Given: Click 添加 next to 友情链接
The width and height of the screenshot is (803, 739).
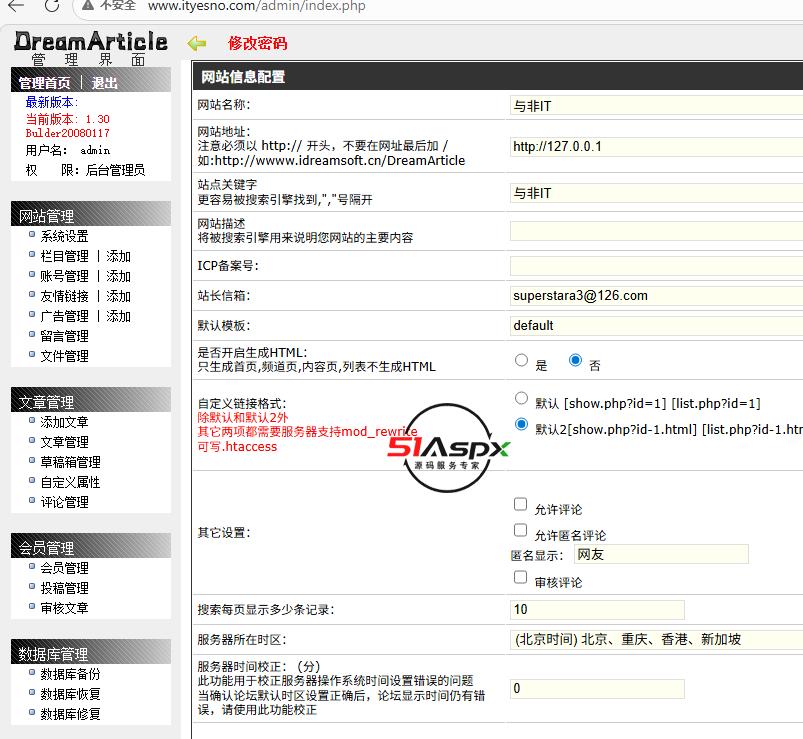Looking at the screenshot, I should coord(118,296).
